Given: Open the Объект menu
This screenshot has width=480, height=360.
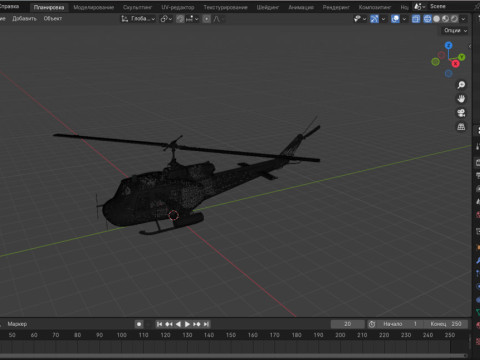Looking at the screenshot, I should 53,19.
